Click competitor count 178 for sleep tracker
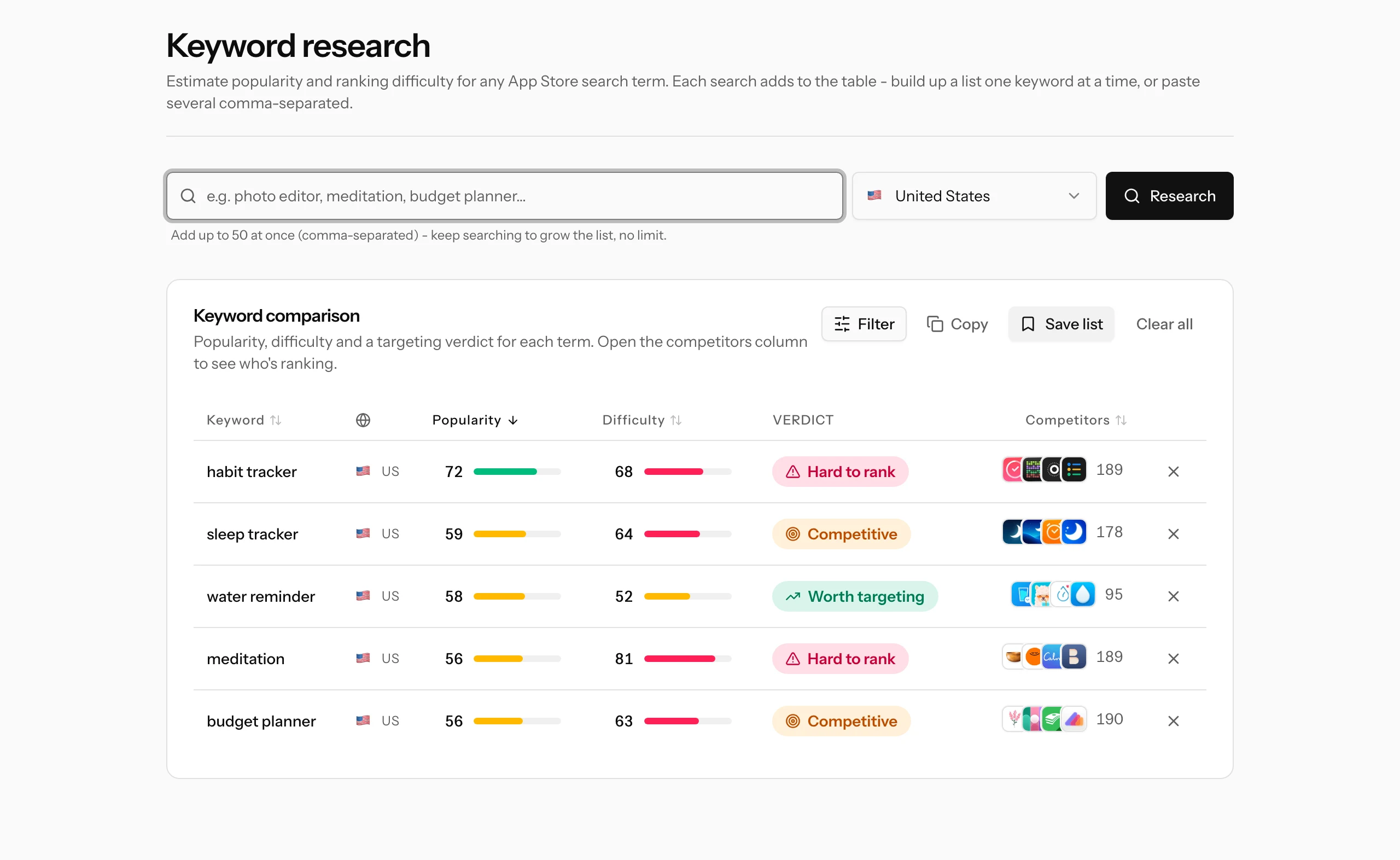Screen dimensions: 1400x860 point(1109,532)
